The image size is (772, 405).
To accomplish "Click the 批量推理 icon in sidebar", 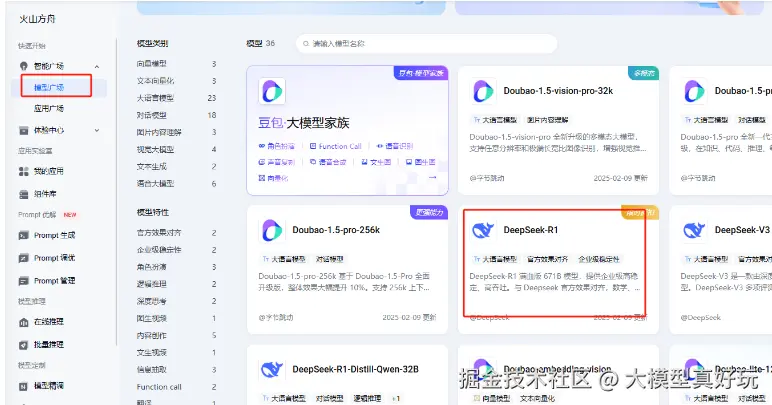I will (x=23, y=345).
